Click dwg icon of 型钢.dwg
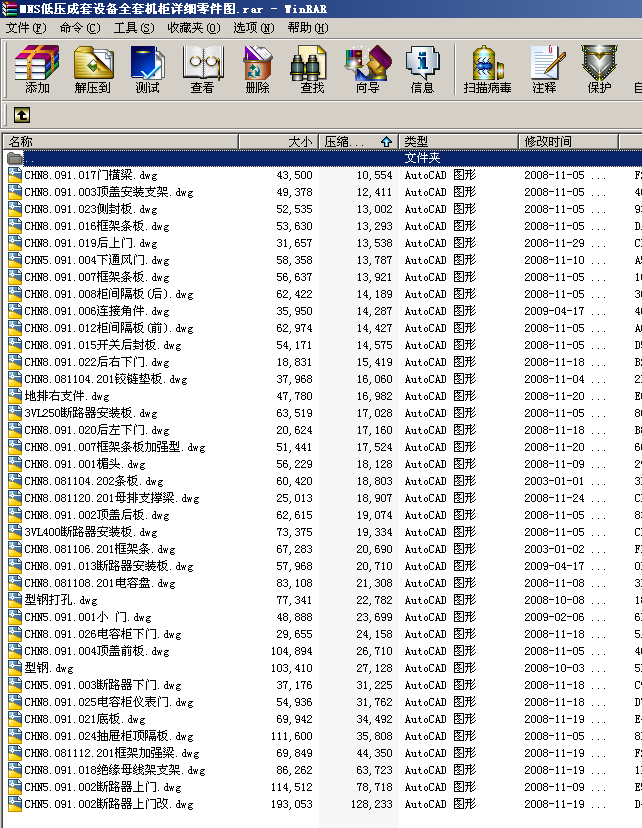The width and height of the screenshot is (642, 828). click(15, 667)
